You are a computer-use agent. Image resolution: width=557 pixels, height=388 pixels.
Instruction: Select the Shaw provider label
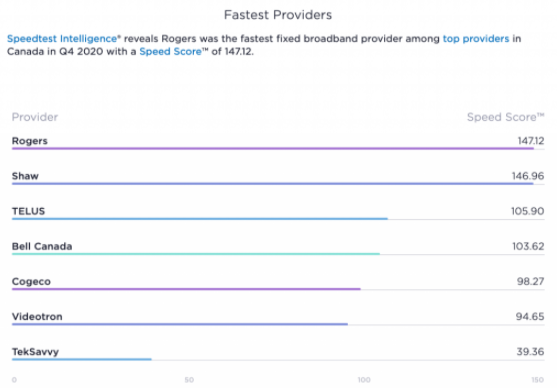click(x=25, y=176)
